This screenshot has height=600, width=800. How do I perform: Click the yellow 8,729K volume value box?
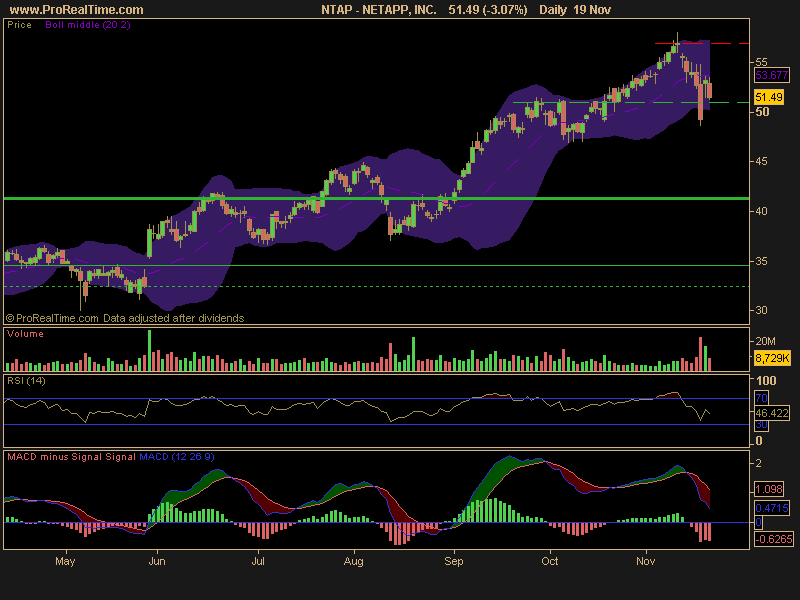pyautogui.click(x=772, y=358)
